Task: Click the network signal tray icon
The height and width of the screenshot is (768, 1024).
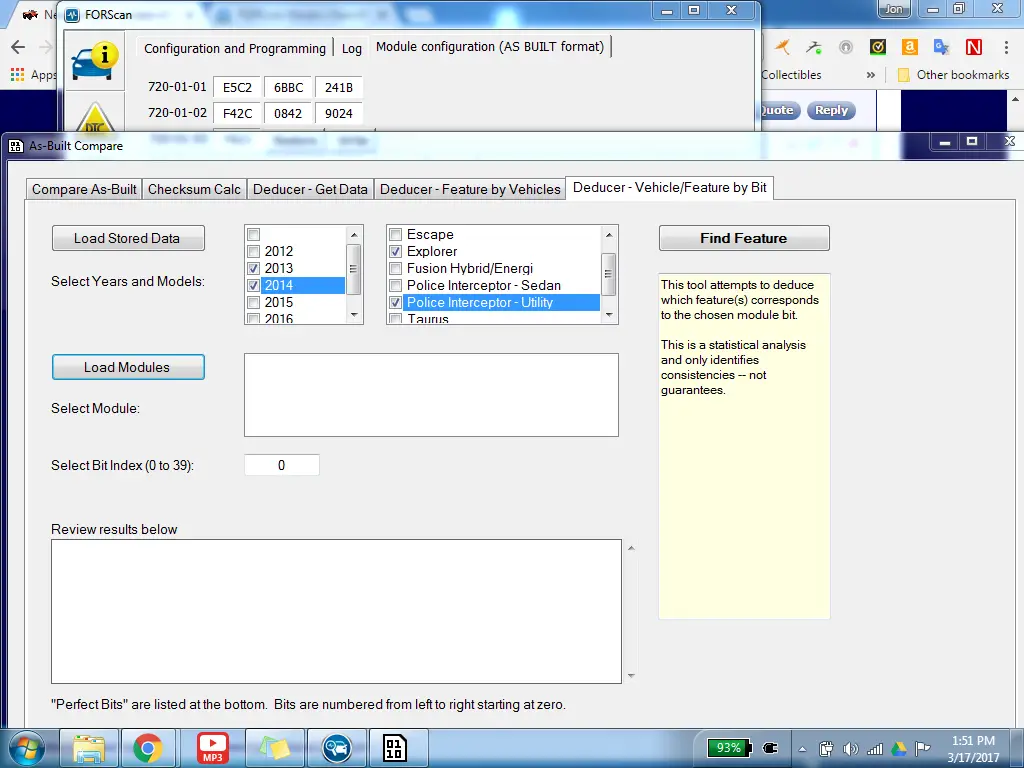Action: tap(874, 749)
